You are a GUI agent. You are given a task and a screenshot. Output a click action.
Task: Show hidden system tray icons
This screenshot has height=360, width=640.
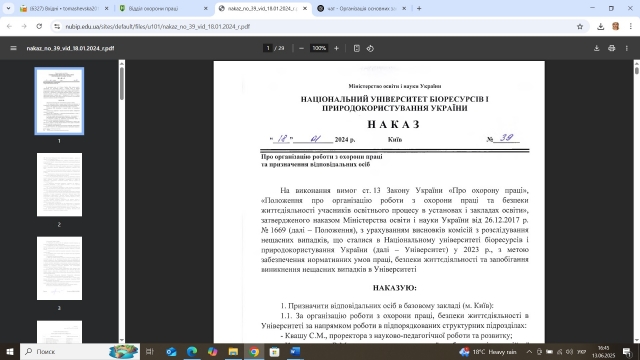[x=529, y=351]
